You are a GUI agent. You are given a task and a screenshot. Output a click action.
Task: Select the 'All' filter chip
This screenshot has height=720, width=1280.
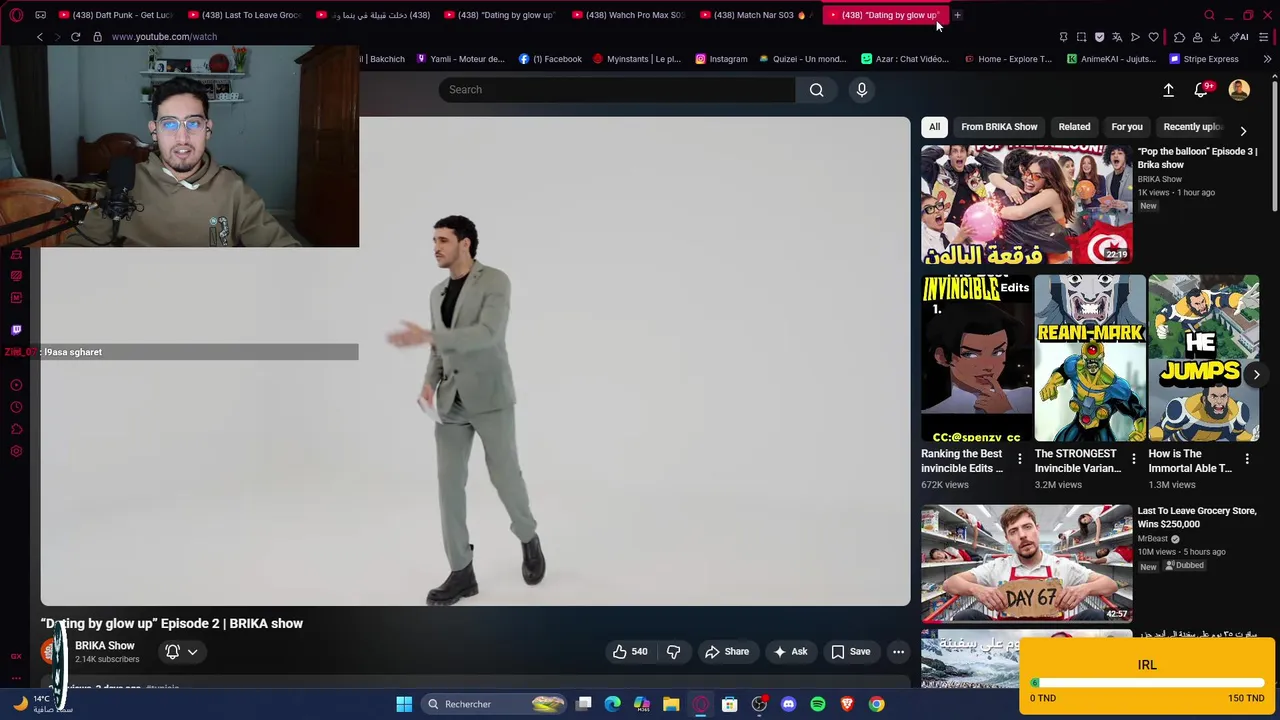pyautogui.click(x=934, y=127)
